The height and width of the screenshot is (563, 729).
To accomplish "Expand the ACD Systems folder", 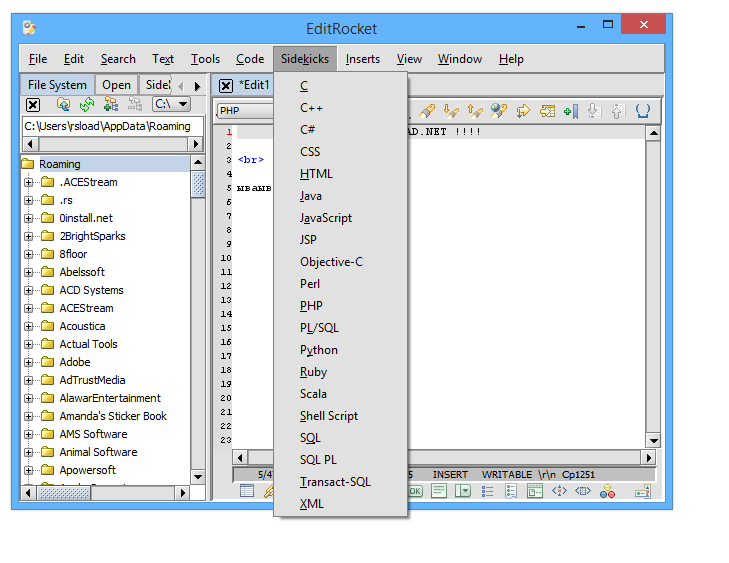I will pyautogui.click(x=29, y=291).
